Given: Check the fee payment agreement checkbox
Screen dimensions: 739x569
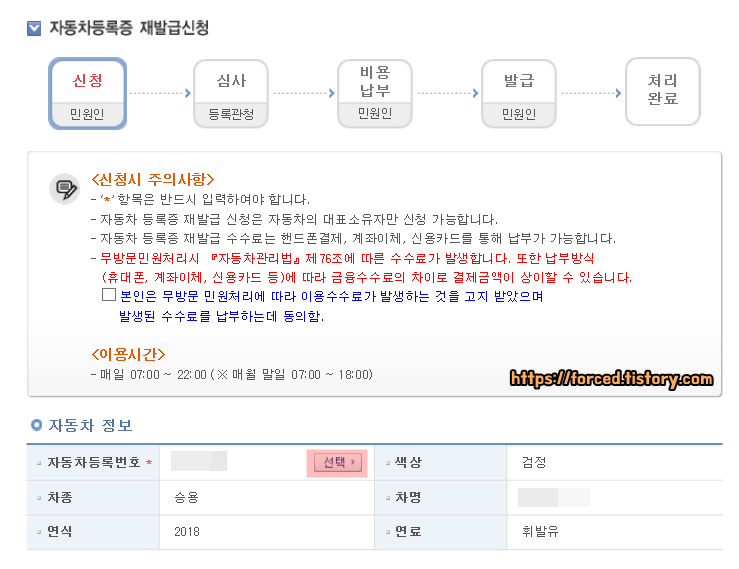Looking at the screenshot, I should pyautogui.click(x=109, y=295).
